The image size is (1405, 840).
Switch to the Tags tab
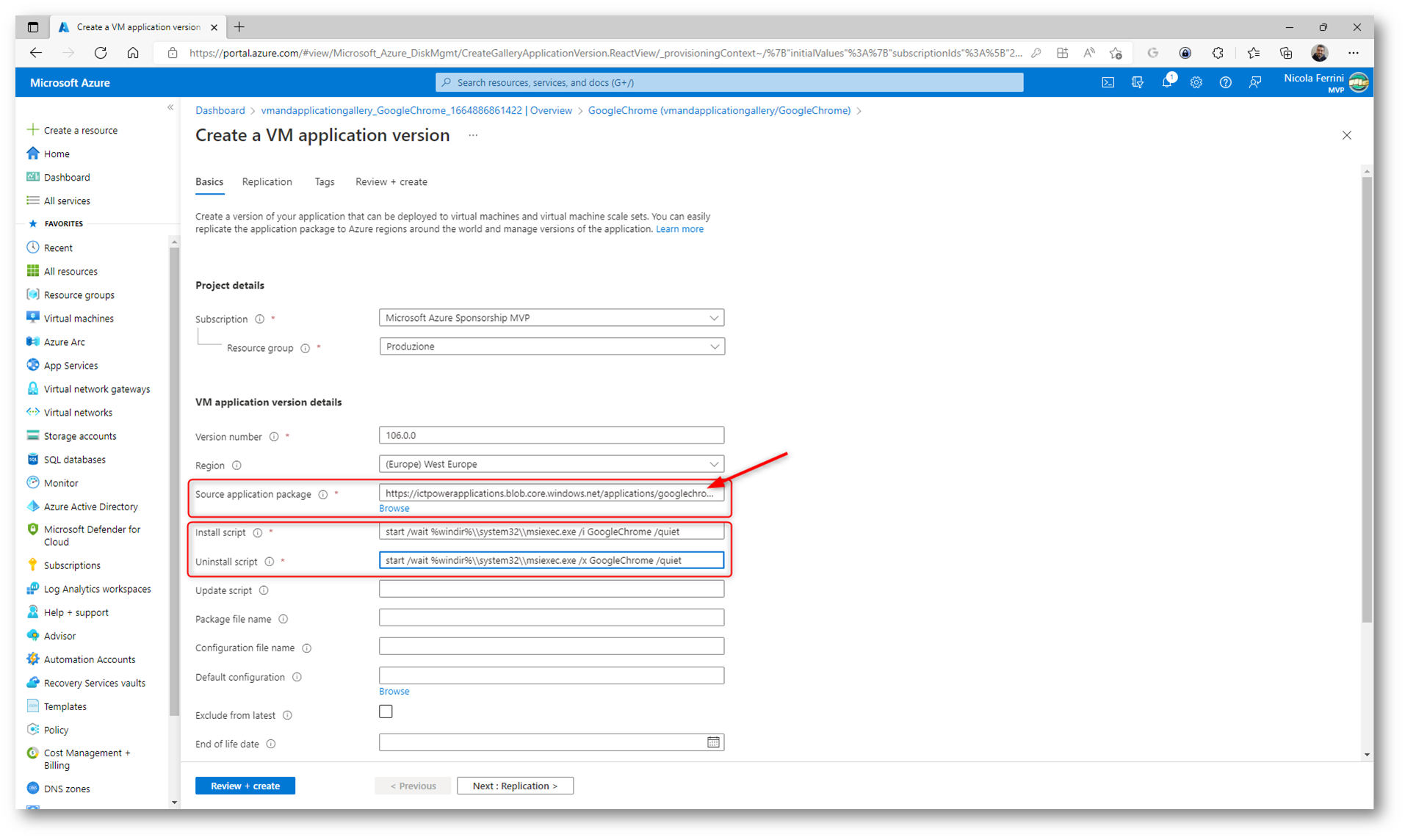click(x=324, y=182)
